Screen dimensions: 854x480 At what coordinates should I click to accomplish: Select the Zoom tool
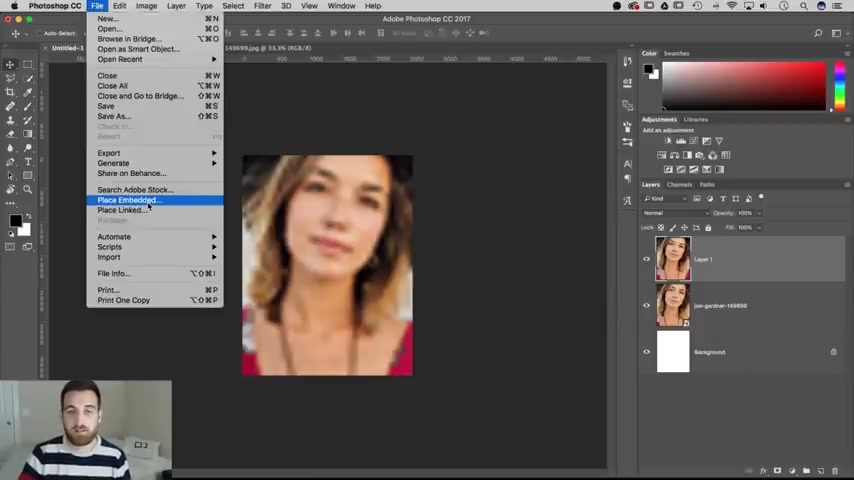pos(28,190)
